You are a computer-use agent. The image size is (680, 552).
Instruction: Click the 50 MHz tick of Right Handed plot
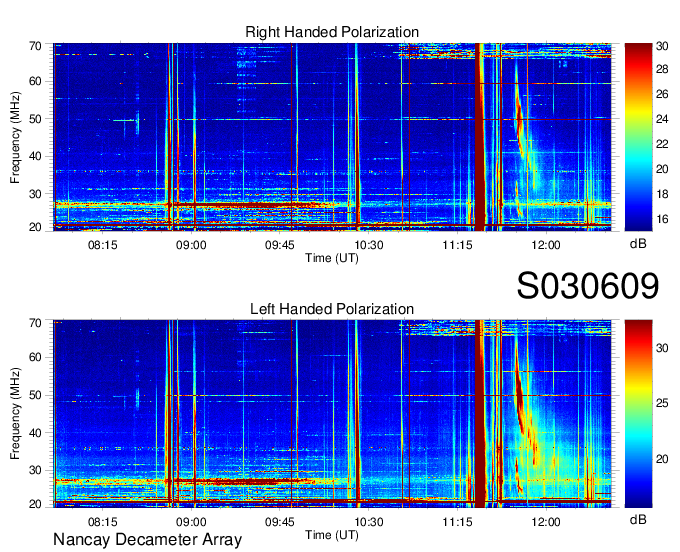(x=35, y=119)
